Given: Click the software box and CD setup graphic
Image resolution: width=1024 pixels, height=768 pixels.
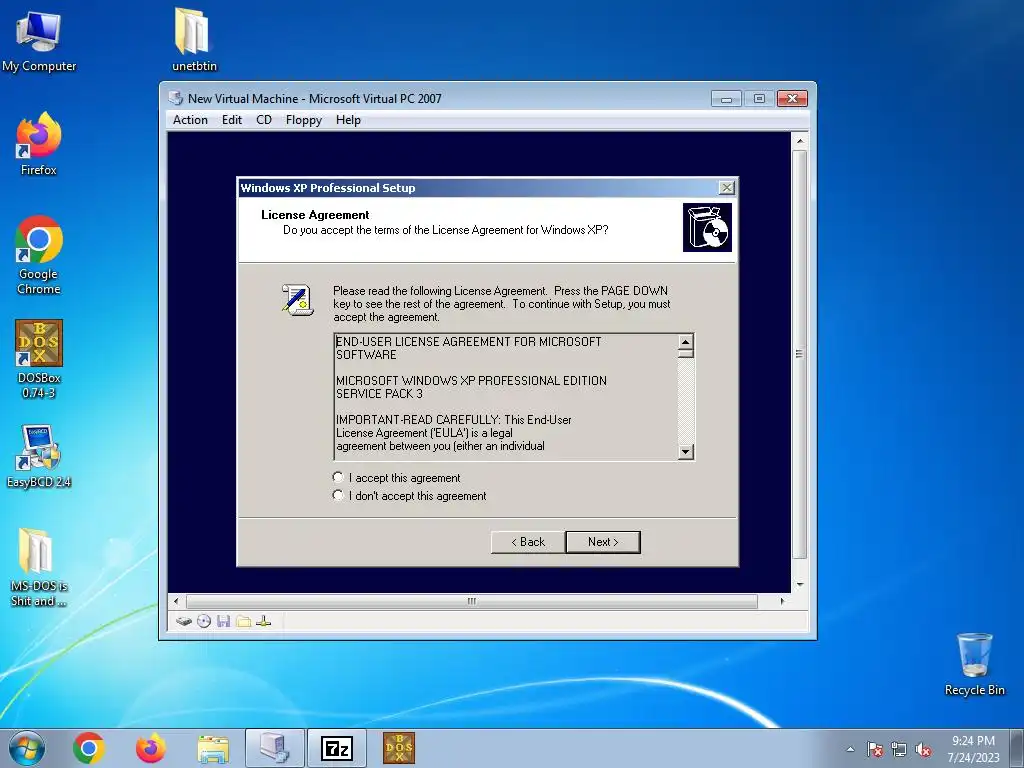Looking at the screenshot, I should click(x=707, y=227).
